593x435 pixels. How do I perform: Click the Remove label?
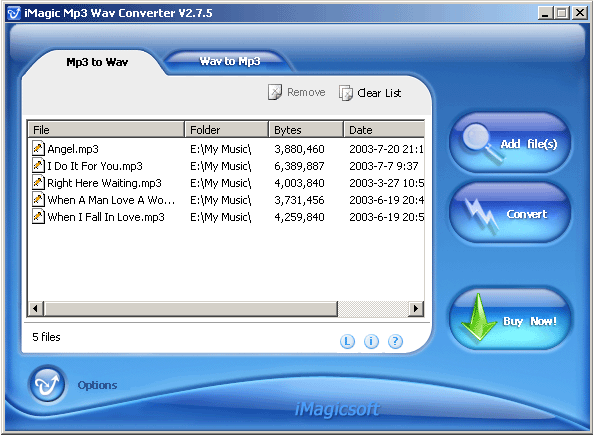tap(306, 92)
